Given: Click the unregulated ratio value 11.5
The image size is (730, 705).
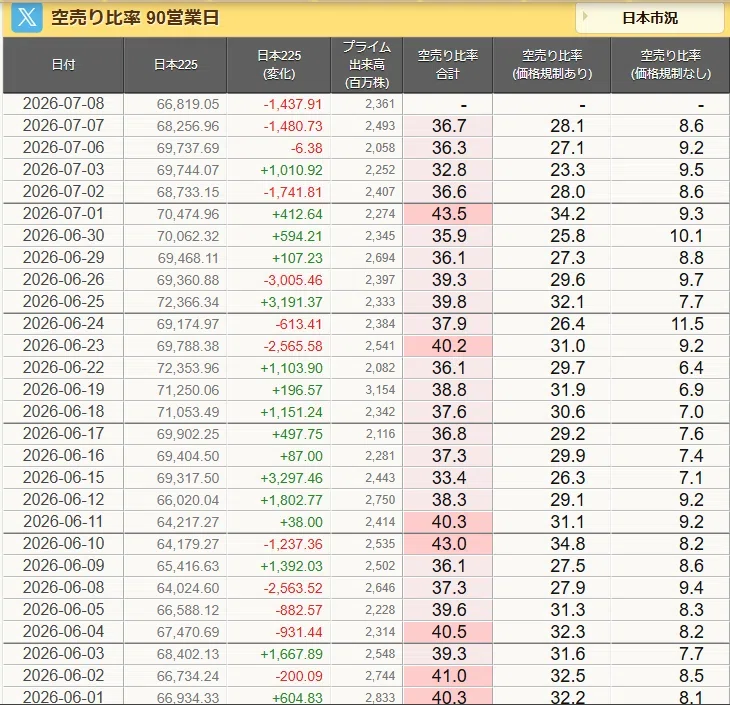Looking at the screenshot, I should tap(687, 324).
